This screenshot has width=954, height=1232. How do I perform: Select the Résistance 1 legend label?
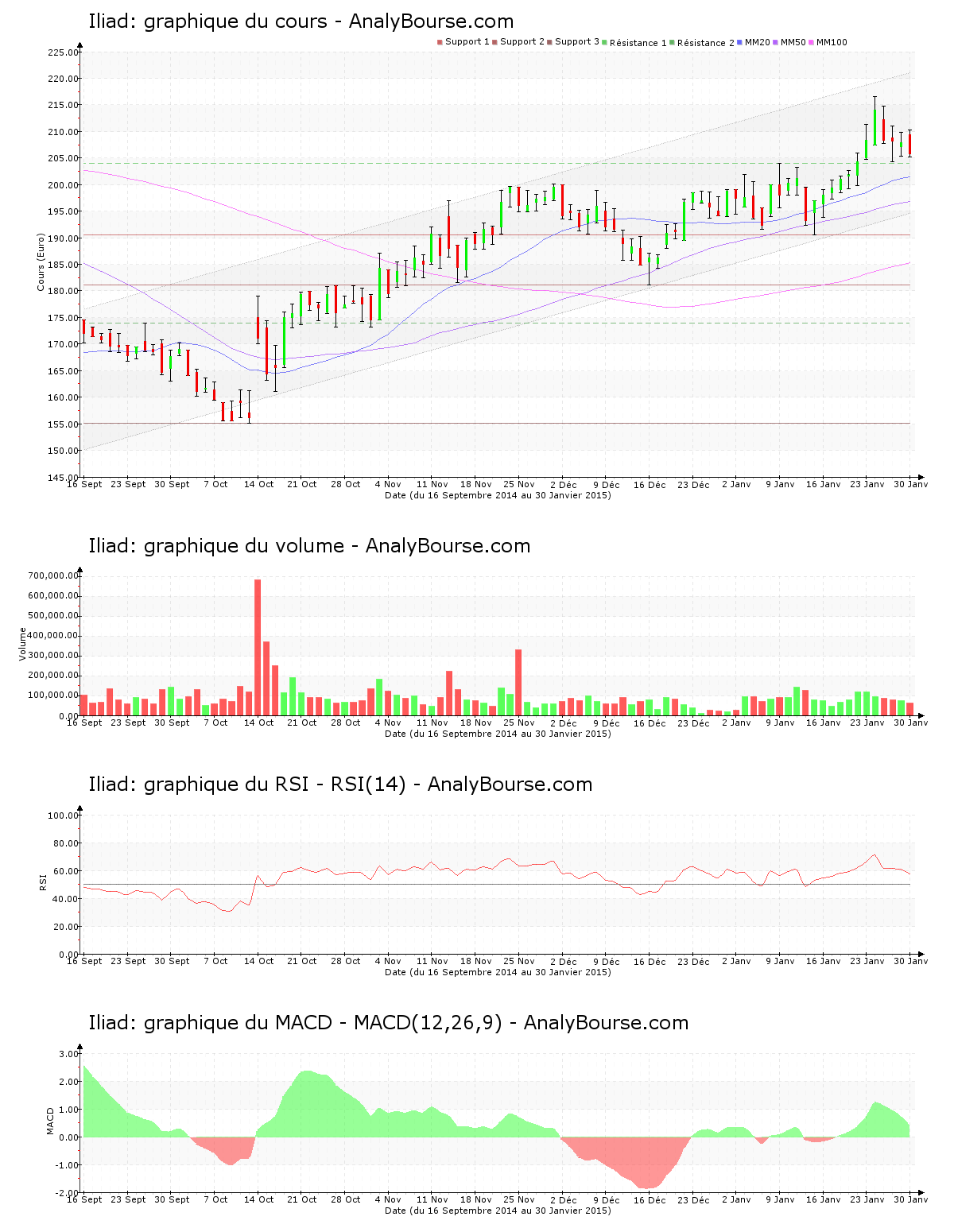pos(638,43)
